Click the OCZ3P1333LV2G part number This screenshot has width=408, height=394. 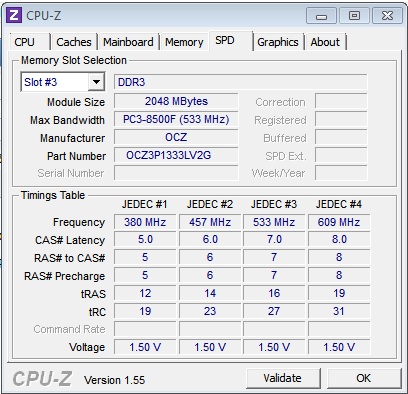pyautogui.click(x=176, y=155)
